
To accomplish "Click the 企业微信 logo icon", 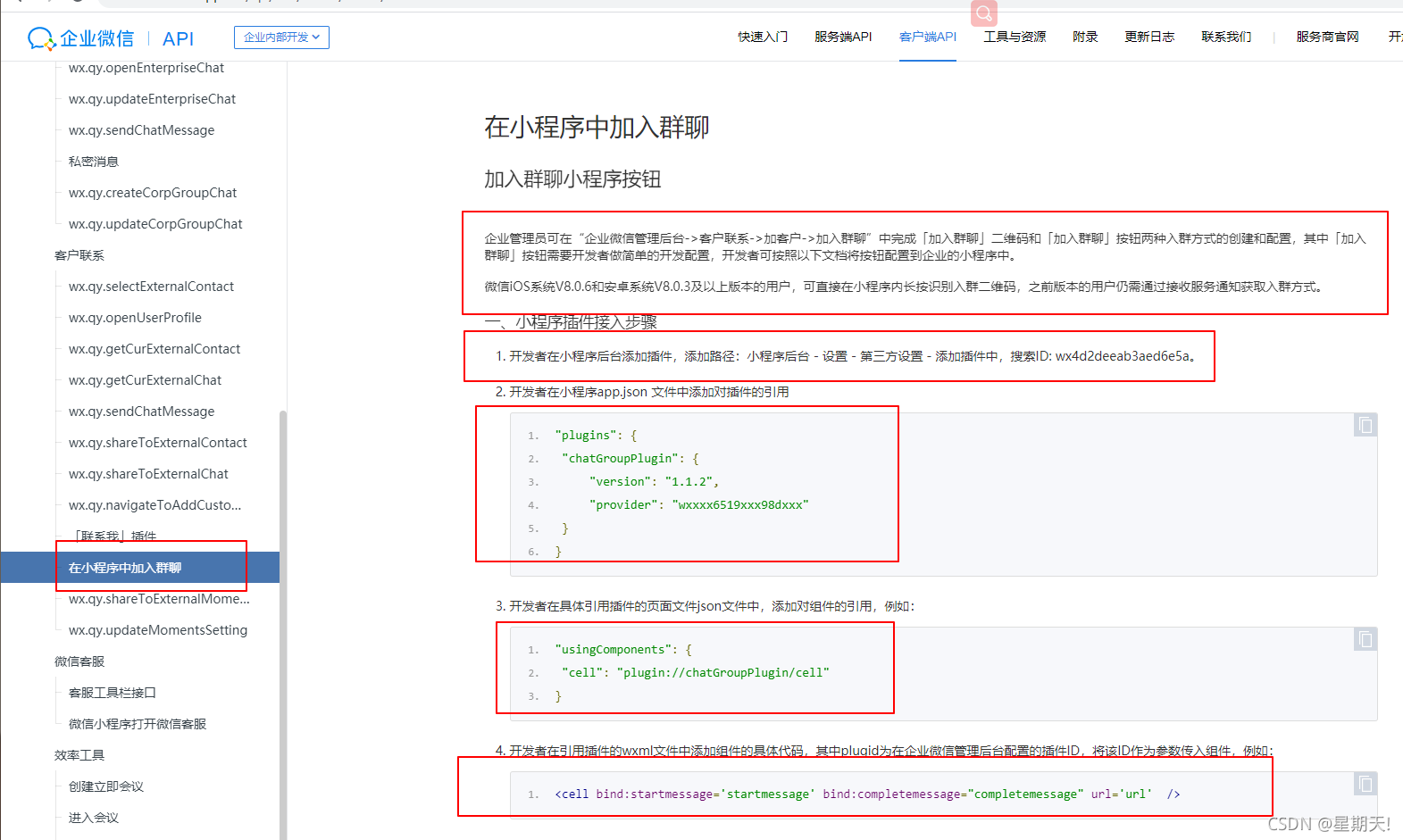I will tap(42, 38).
